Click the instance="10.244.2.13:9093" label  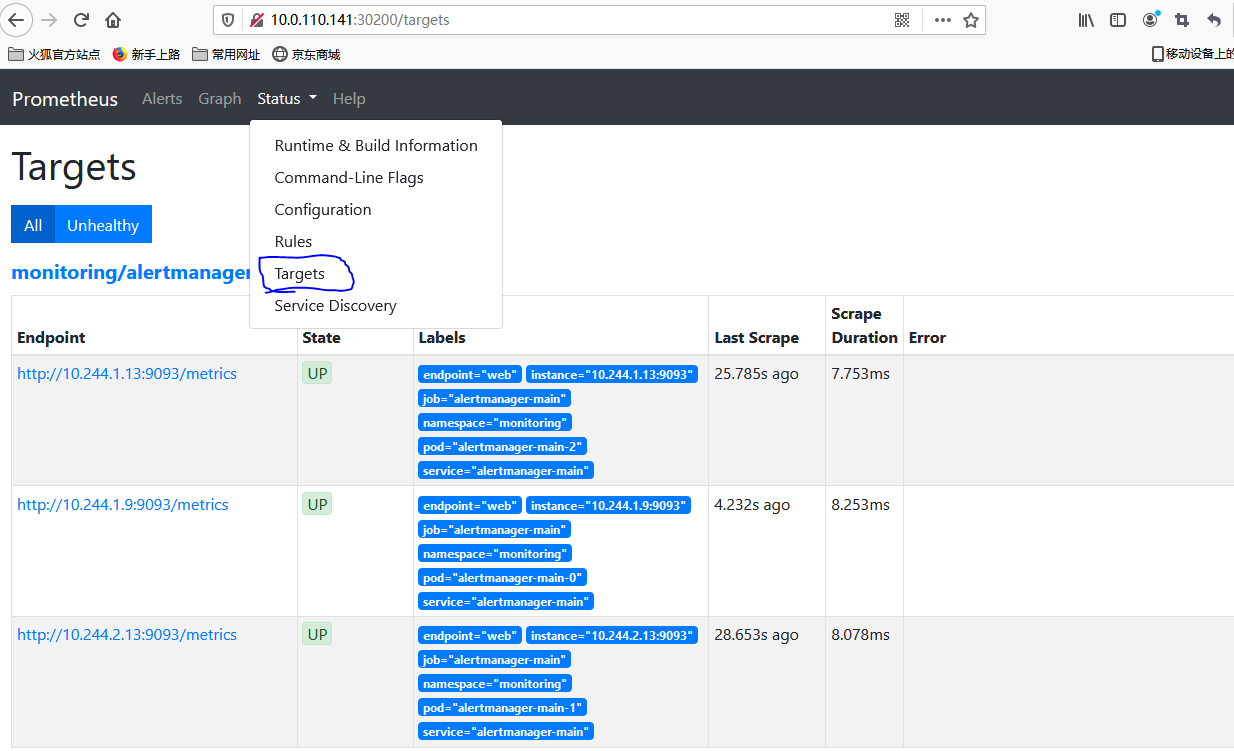tap(610, 636)
